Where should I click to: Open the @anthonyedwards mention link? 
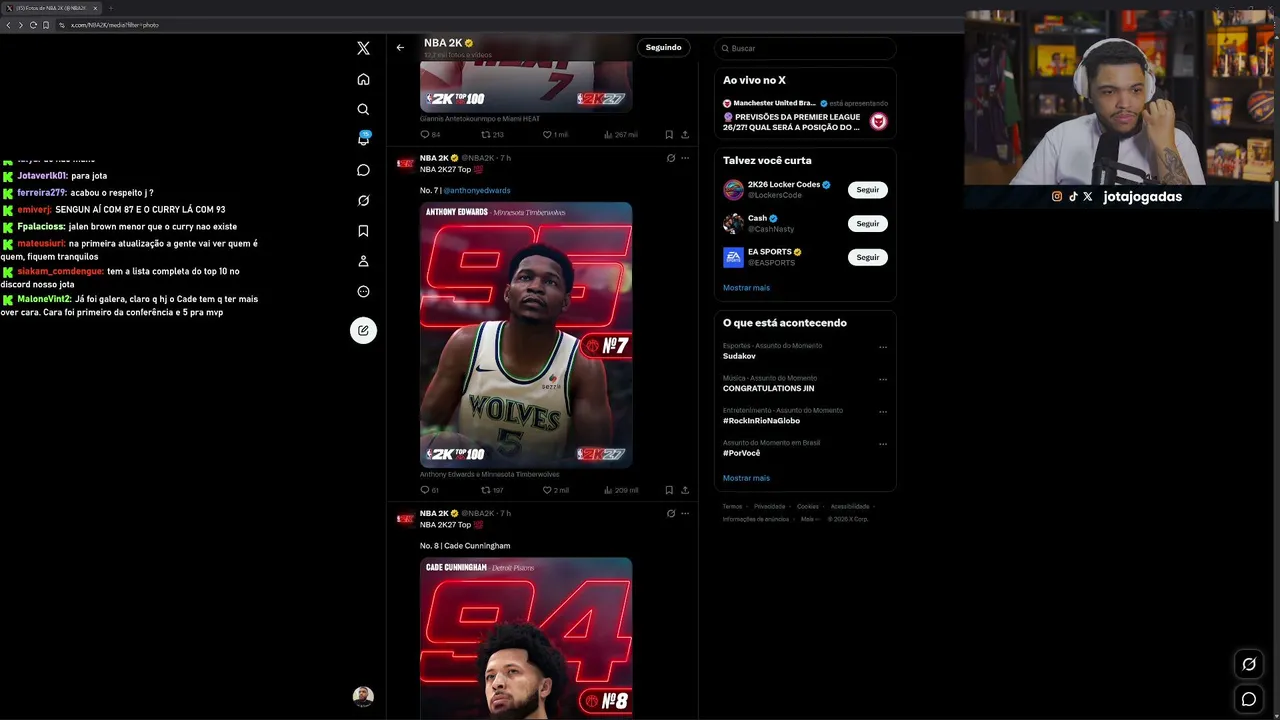click(477, 190)
